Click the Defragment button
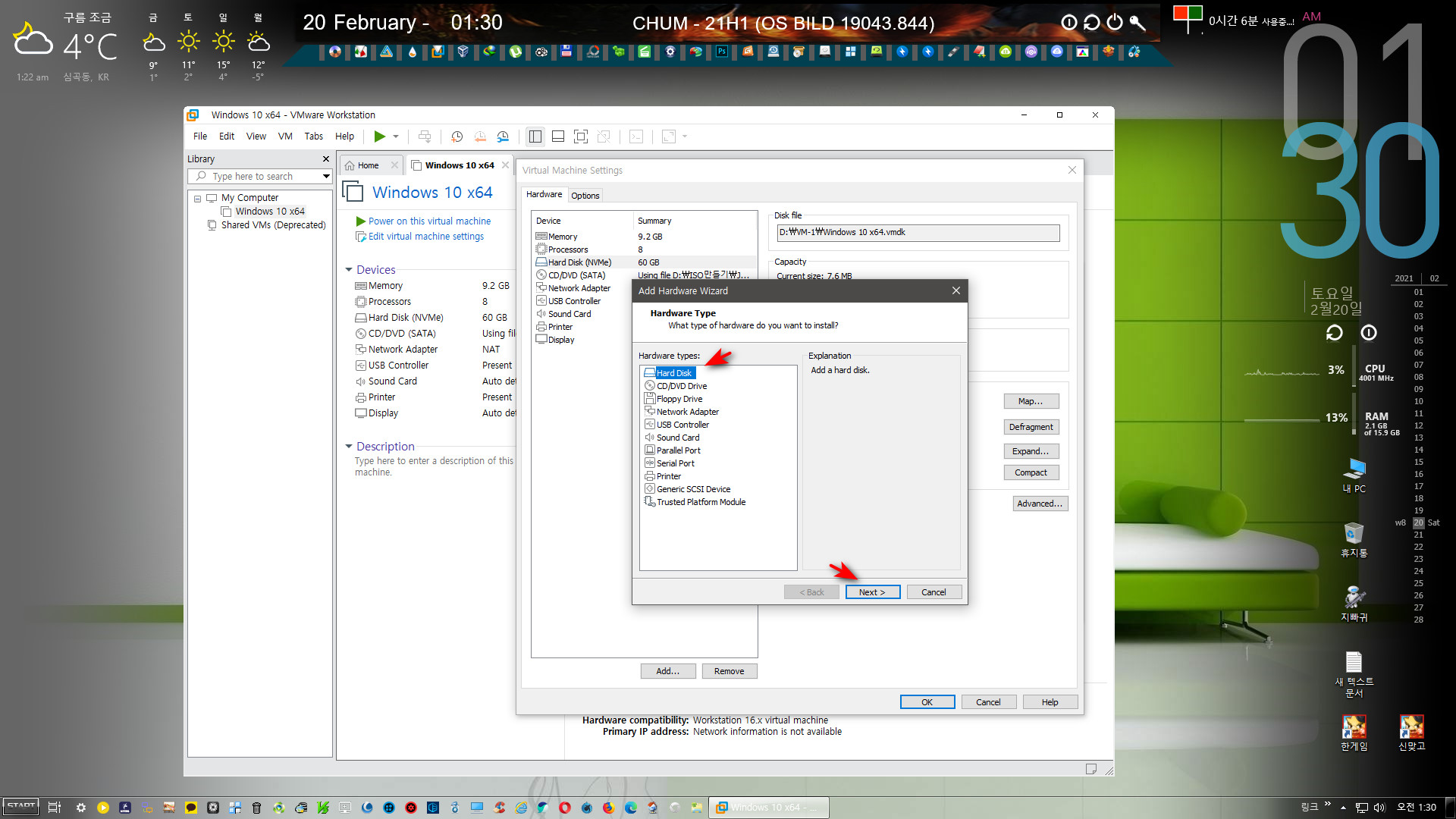 [x=1031, y=427]
